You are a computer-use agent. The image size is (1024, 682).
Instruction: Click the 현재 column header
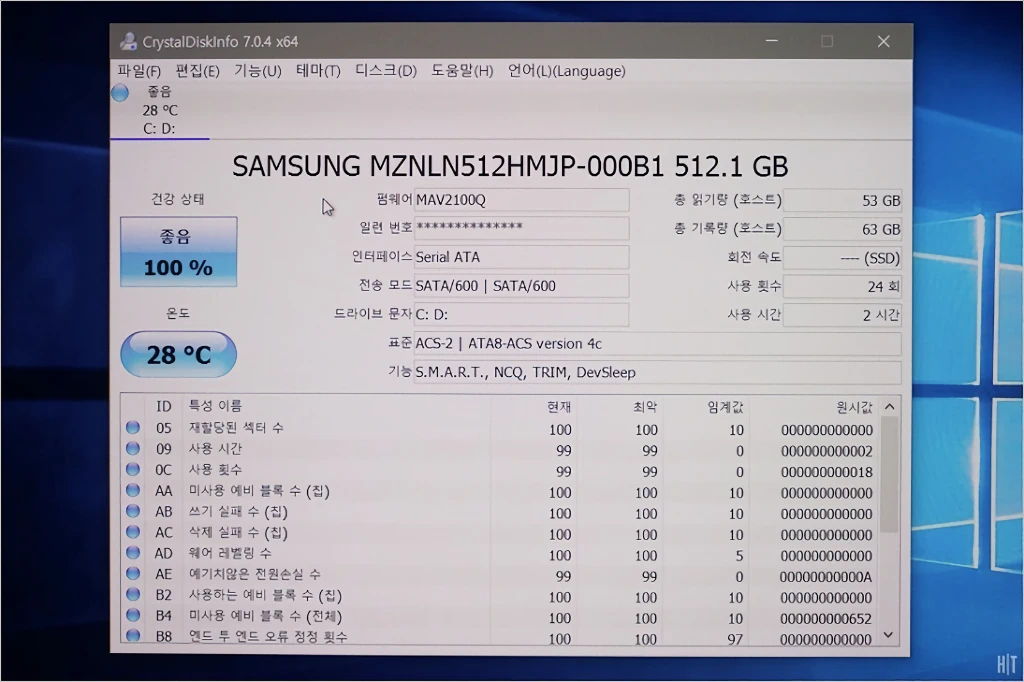(x=559, y=407)
